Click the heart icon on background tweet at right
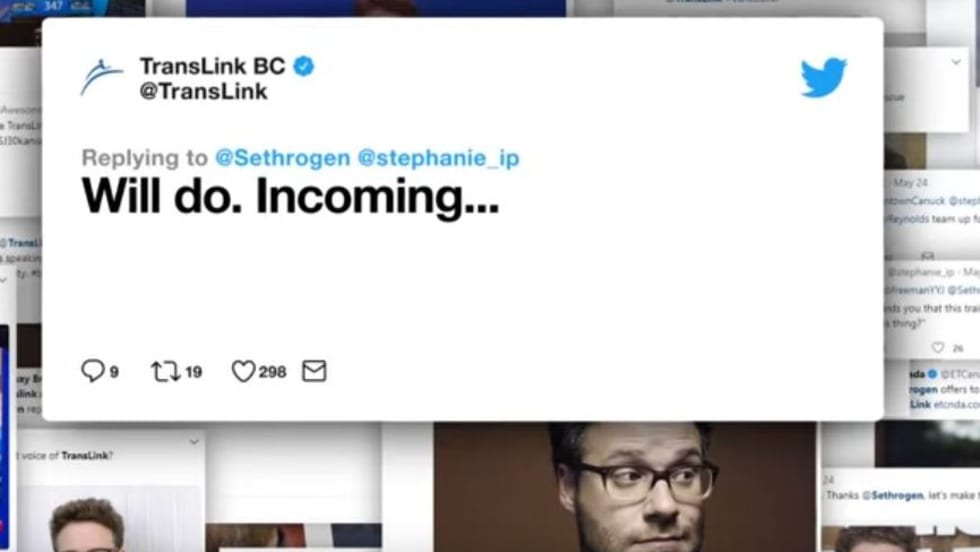This screenshot has width=980, height=552. (938, 347)
